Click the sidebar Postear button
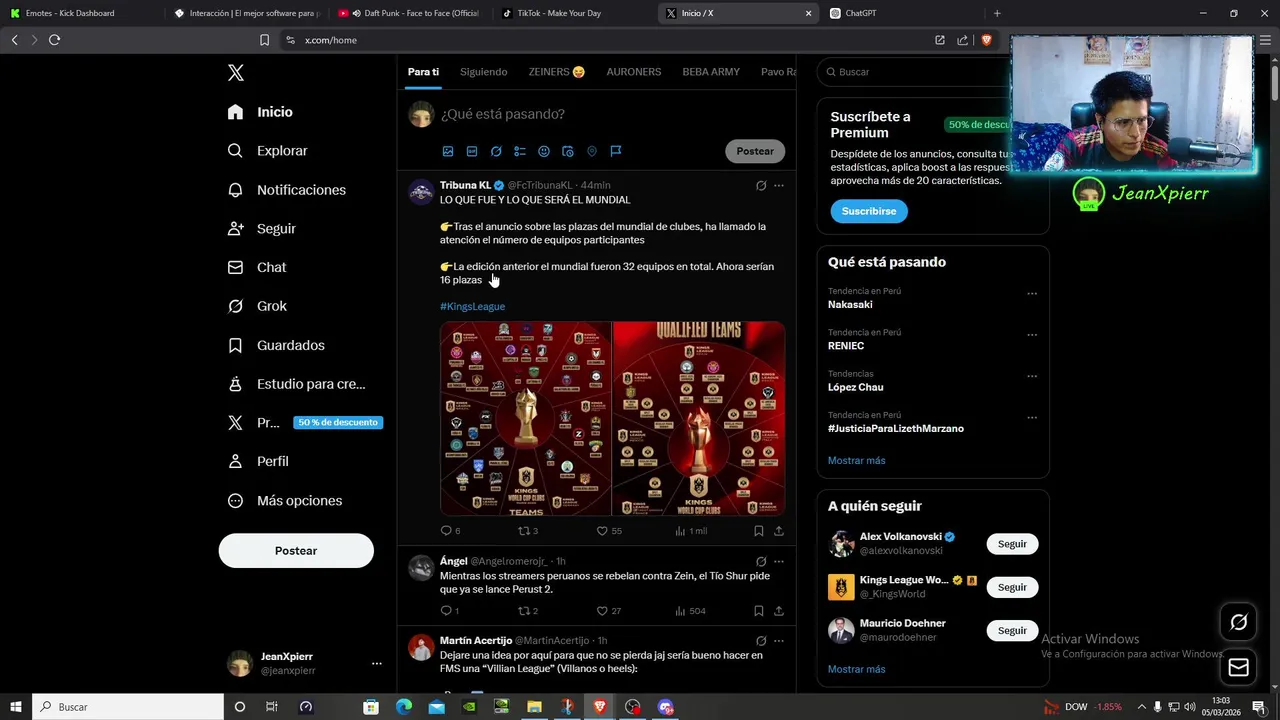The image size is (1280, 720). [x=296, y=551]
